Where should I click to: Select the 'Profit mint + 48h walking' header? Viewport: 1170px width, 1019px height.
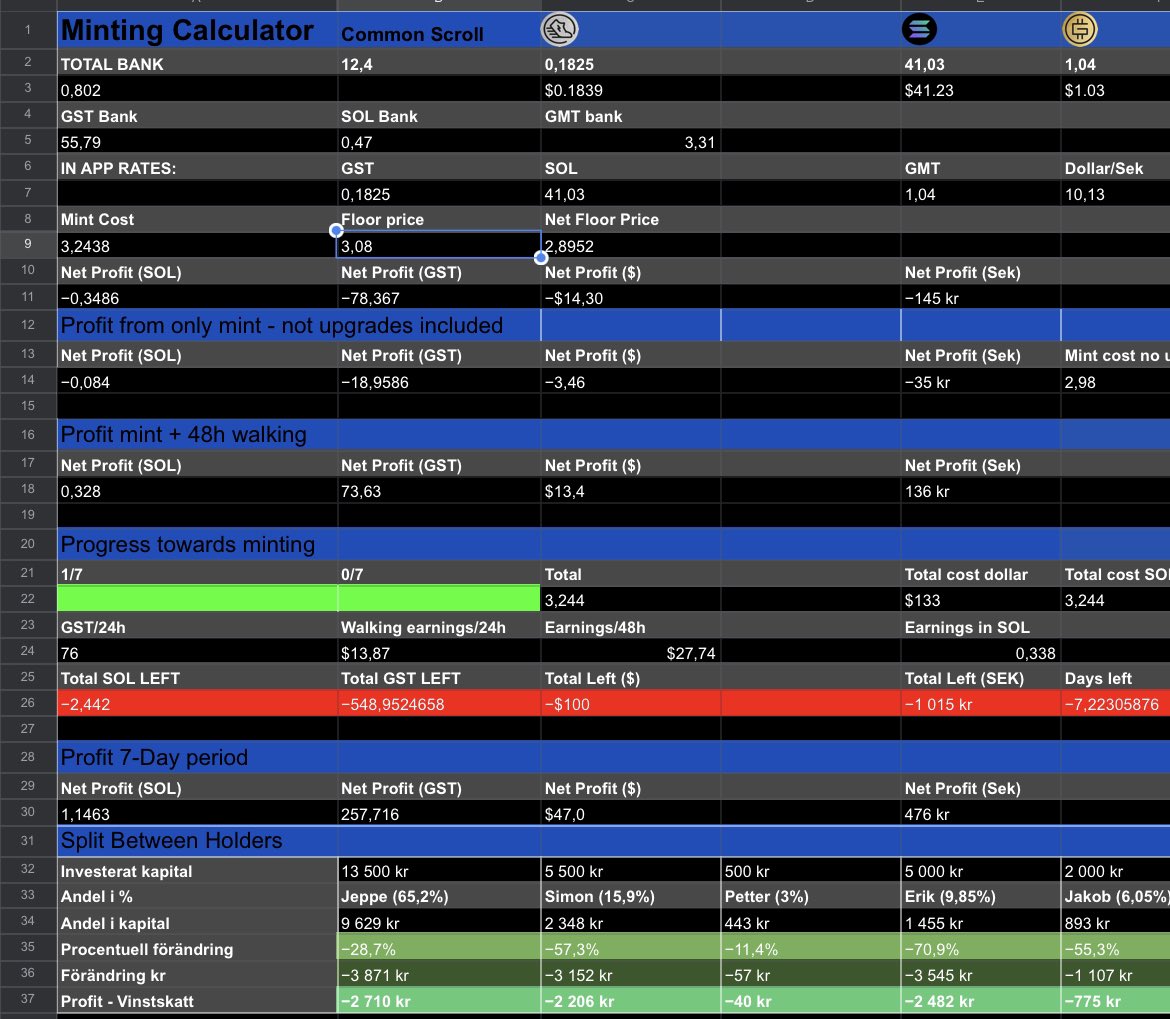tap(198, 434)
